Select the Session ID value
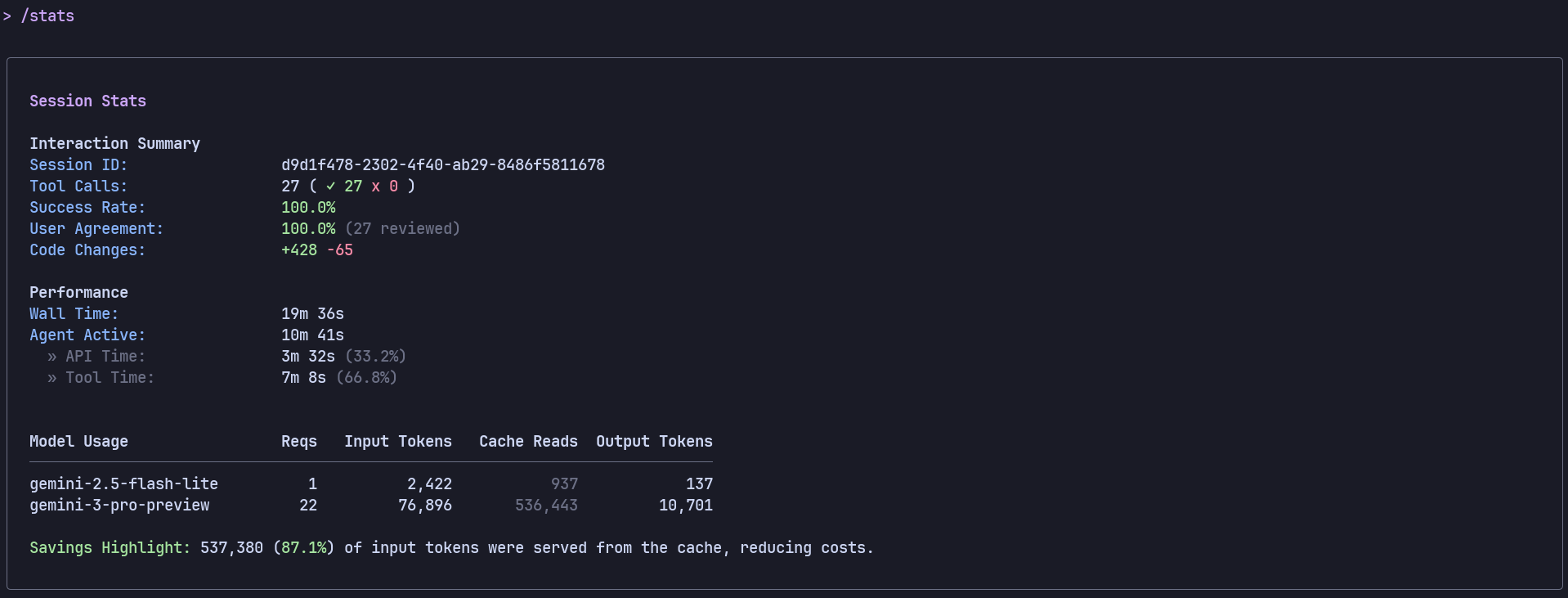The height and width of the screenshot is (598, 1568). click(442, 165)
